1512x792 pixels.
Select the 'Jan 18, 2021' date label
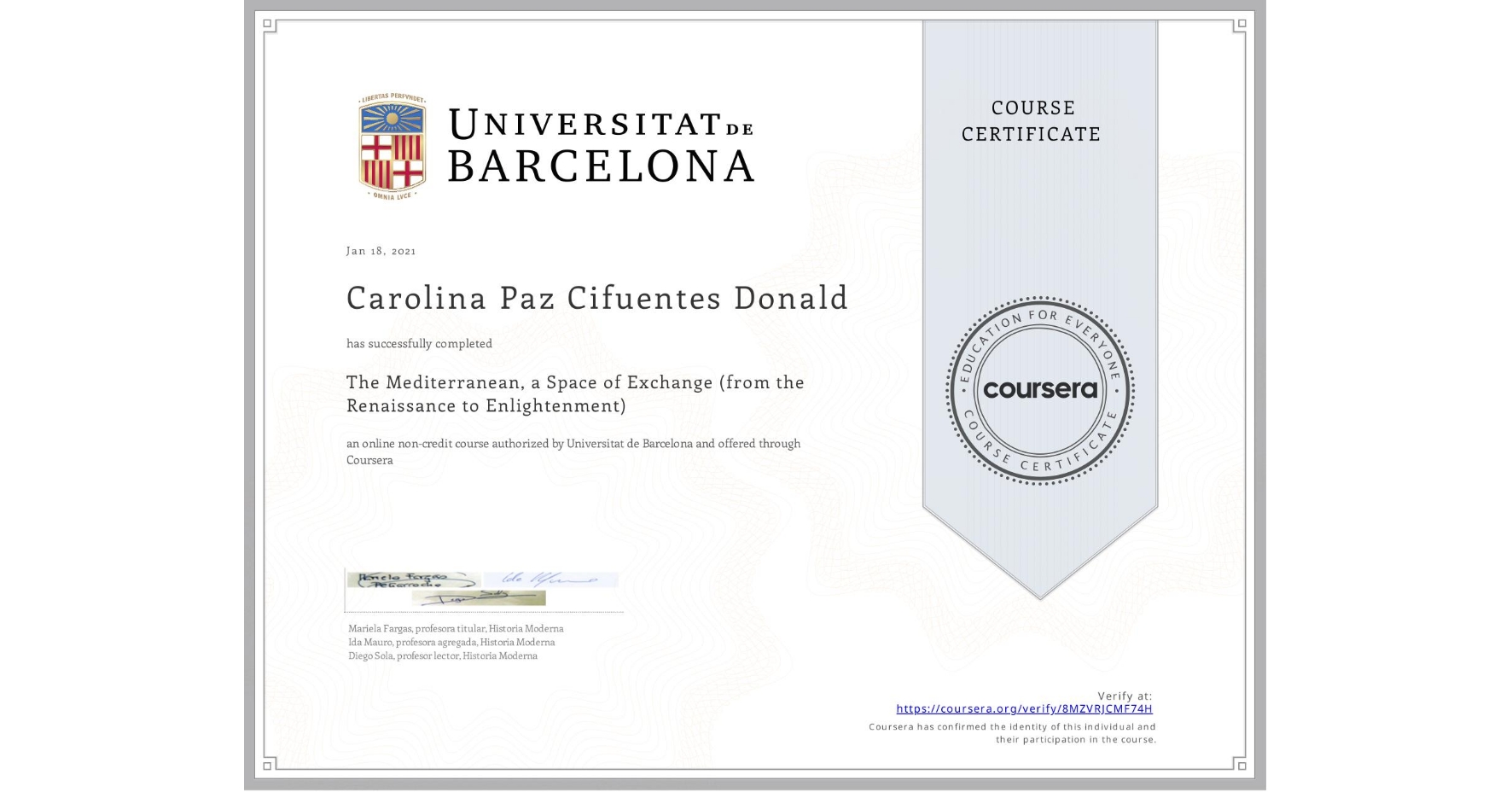click(x=381, y=250)
